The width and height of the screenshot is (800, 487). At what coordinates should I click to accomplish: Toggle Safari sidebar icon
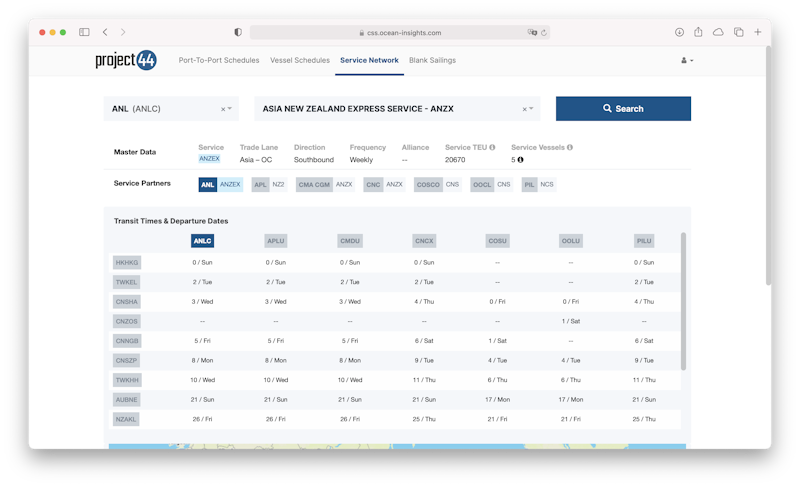click(84, 32)
